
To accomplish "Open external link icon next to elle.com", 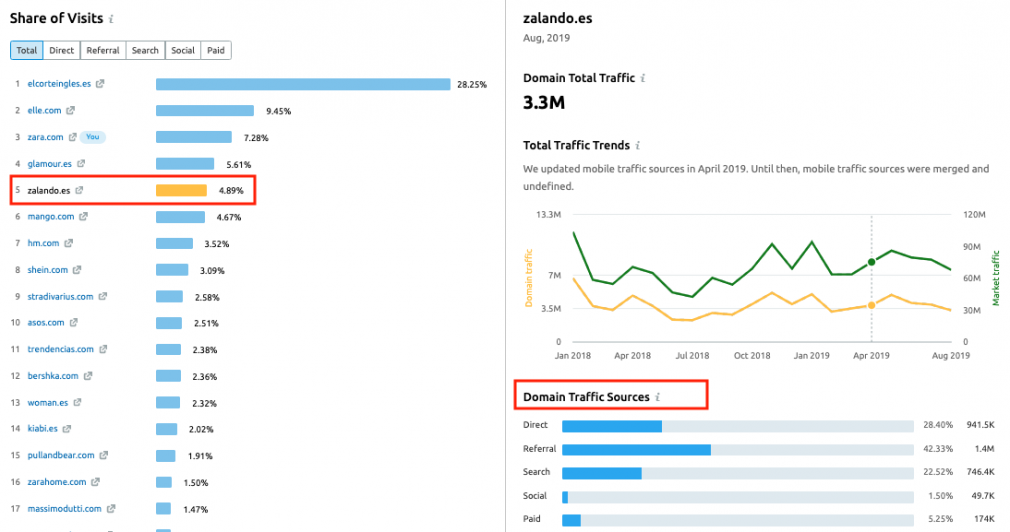I will [x=70, y=110].
